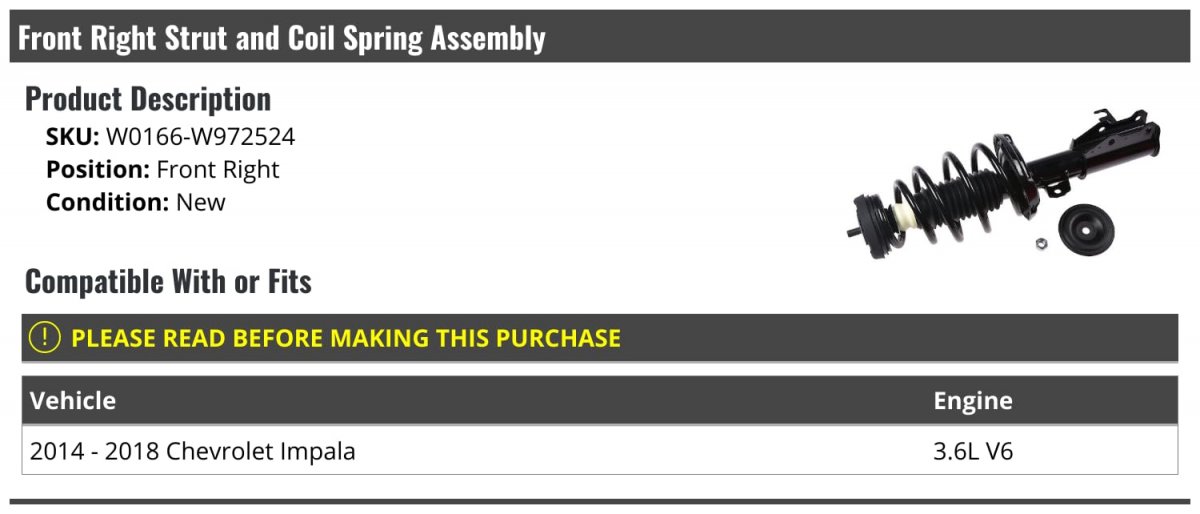Click the small hex nut in product photo
The image size is (1200, 514).
[x=1039, y=241]
